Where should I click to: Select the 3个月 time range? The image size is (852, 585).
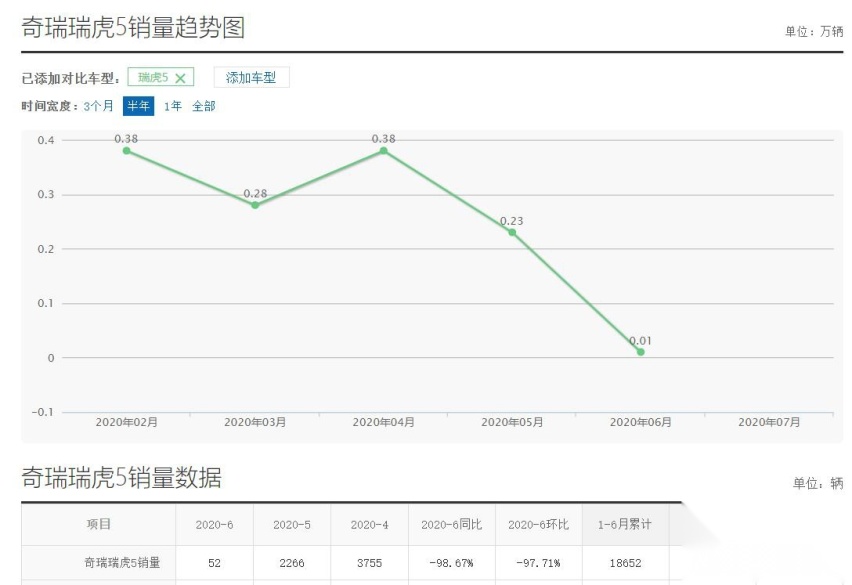(98, 106)
